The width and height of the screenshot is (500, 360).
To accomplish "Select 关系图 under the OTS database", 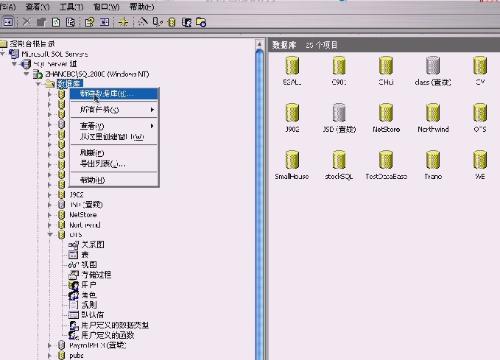I will tap(93, 245).
